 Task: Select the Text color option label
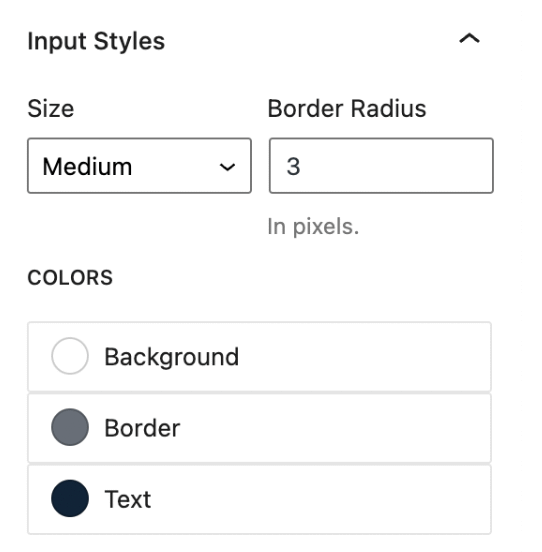tap(128, 499)
